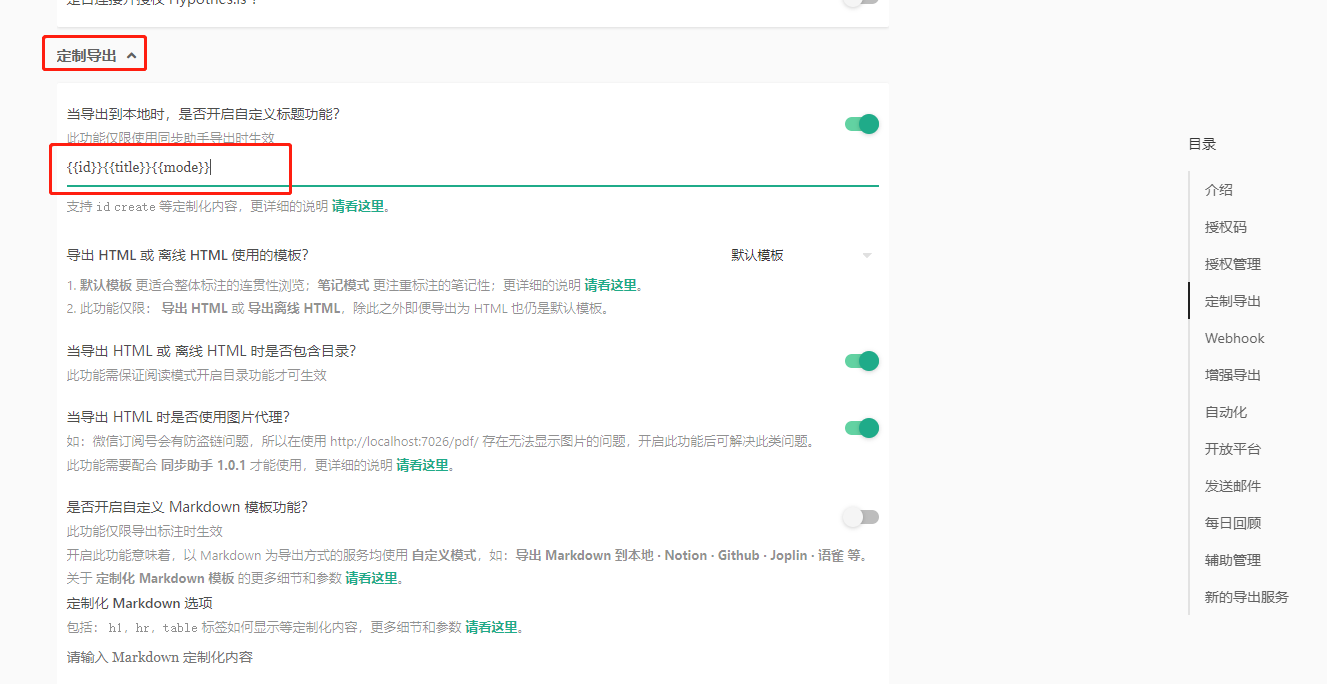Screen dimensions: 1327x684
Task: Open the 默认模板 HTML template dropdown
Action: [x=801, y=255]
